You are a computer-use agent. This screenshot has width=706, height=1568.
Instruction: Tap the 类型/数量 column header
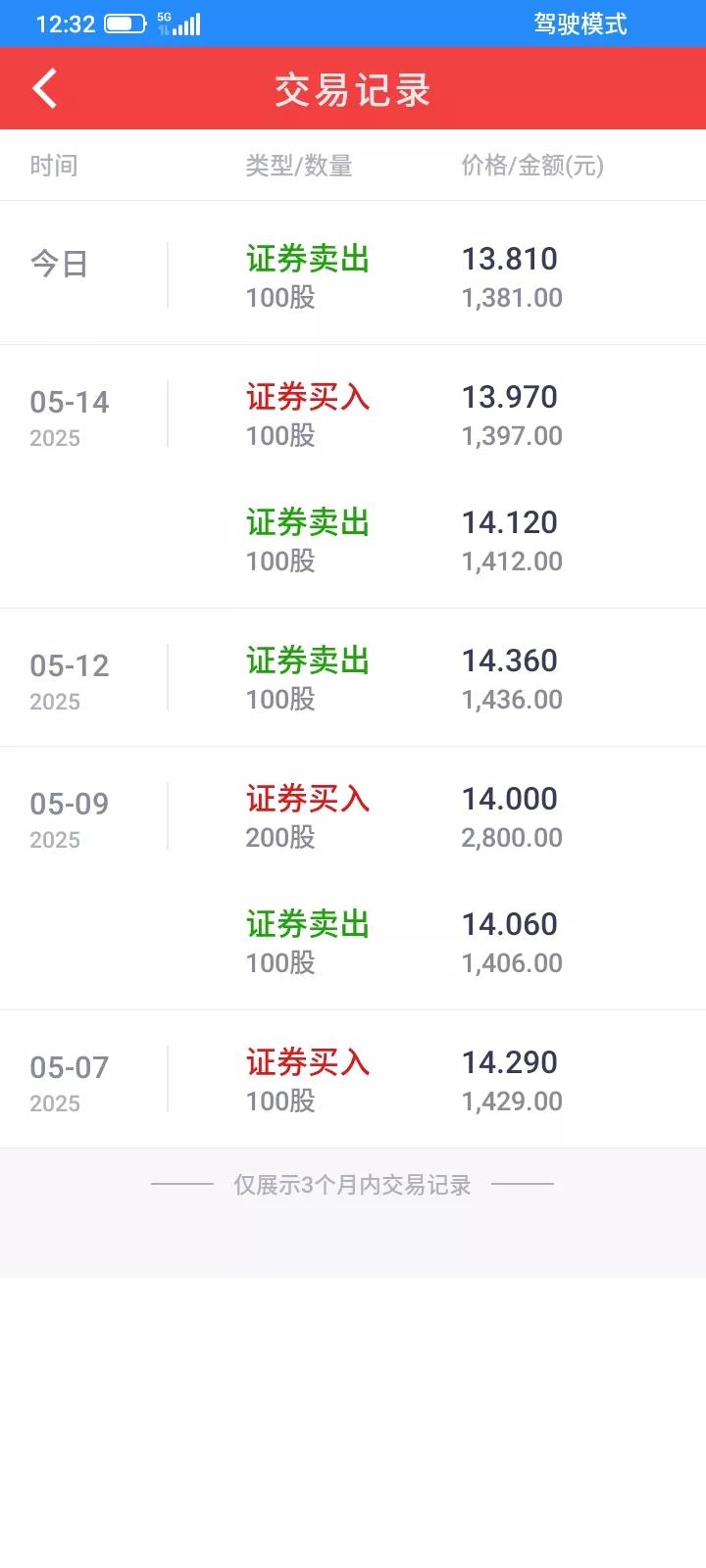[299, 165]
